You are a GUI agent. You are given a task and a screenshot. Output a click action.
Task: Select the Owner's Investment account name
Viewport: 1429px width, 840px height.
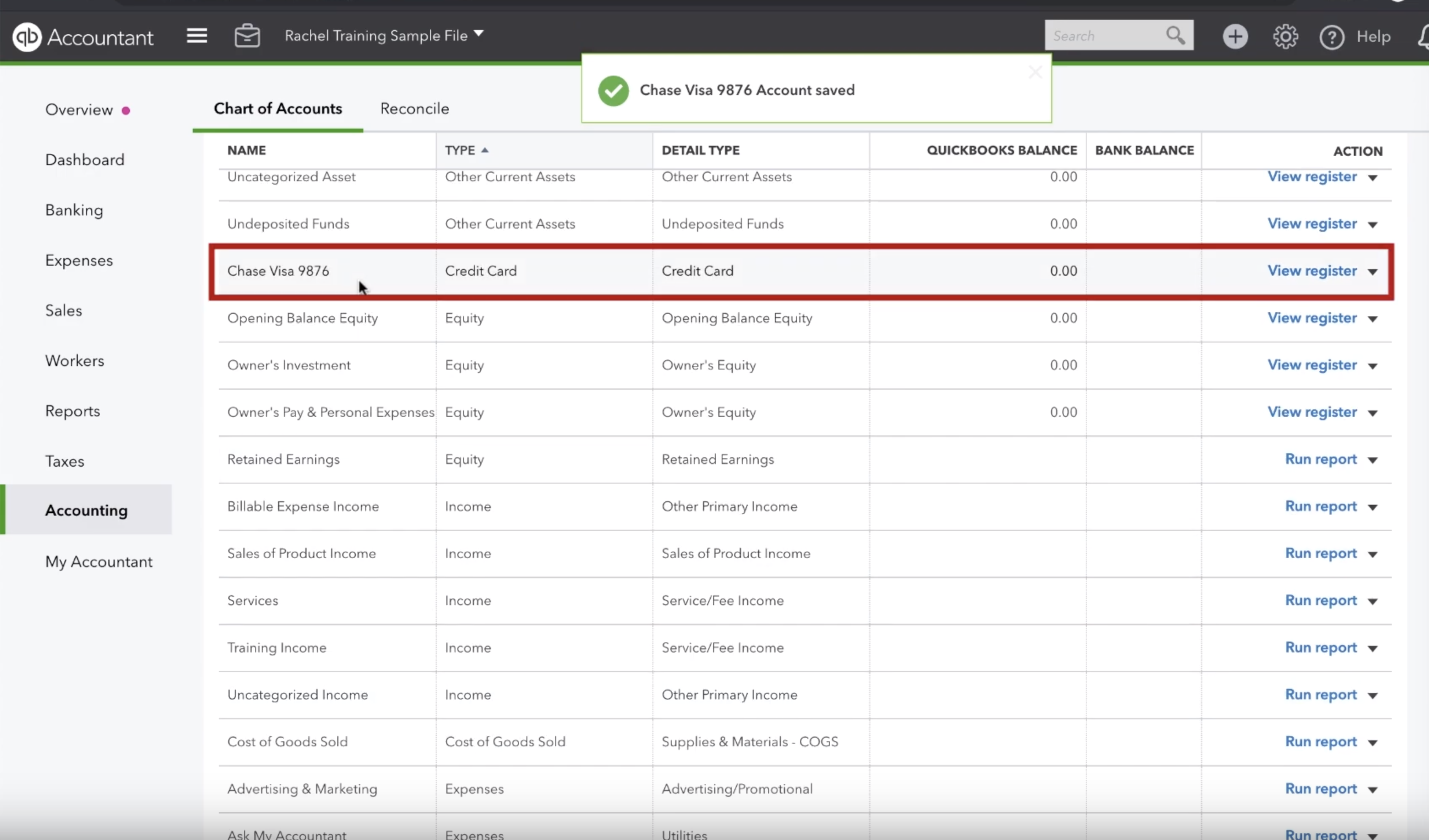(x=289, y=365)
